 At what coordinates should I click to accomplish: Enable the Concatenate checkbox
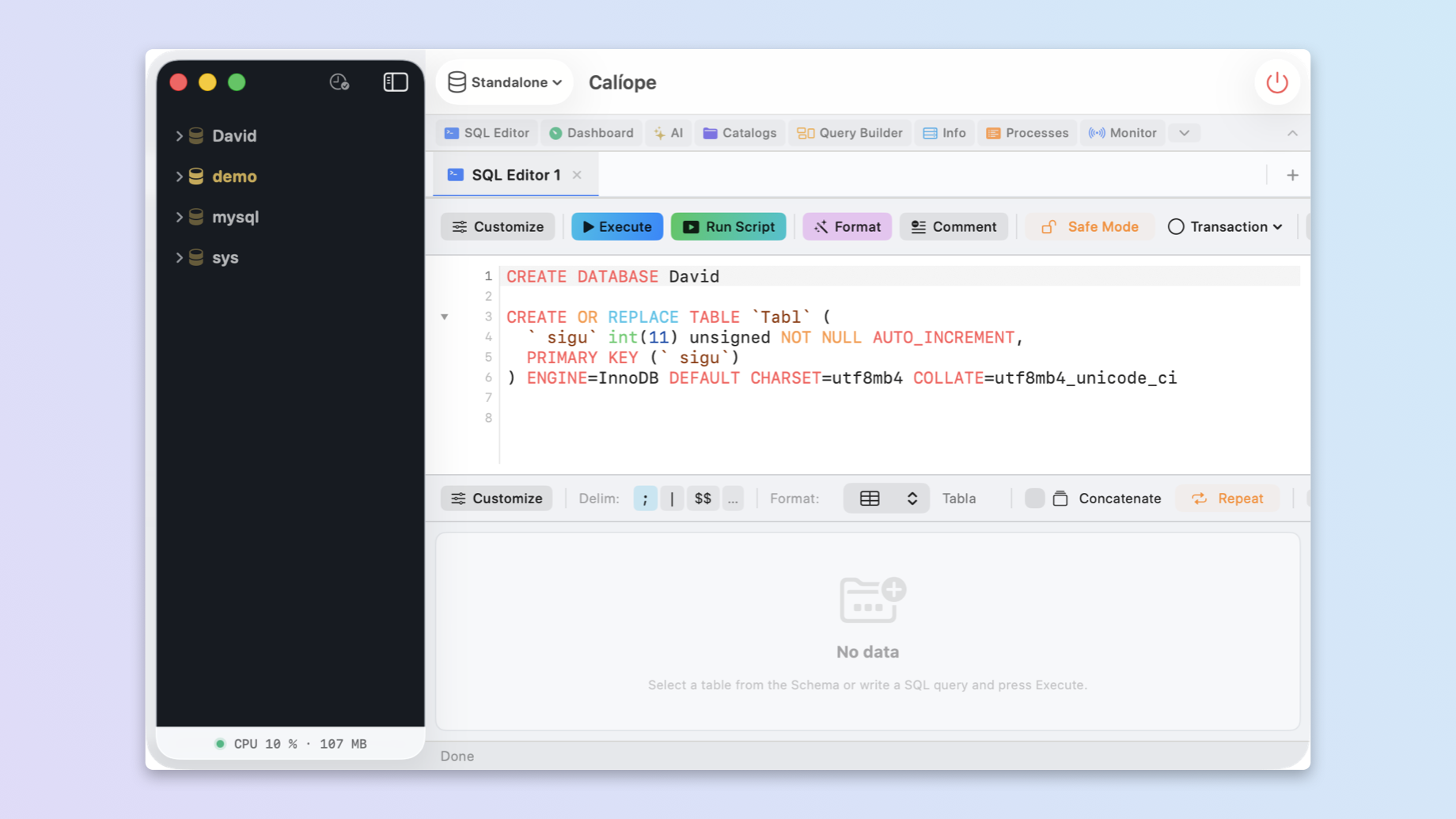(x=1034, y=499)
